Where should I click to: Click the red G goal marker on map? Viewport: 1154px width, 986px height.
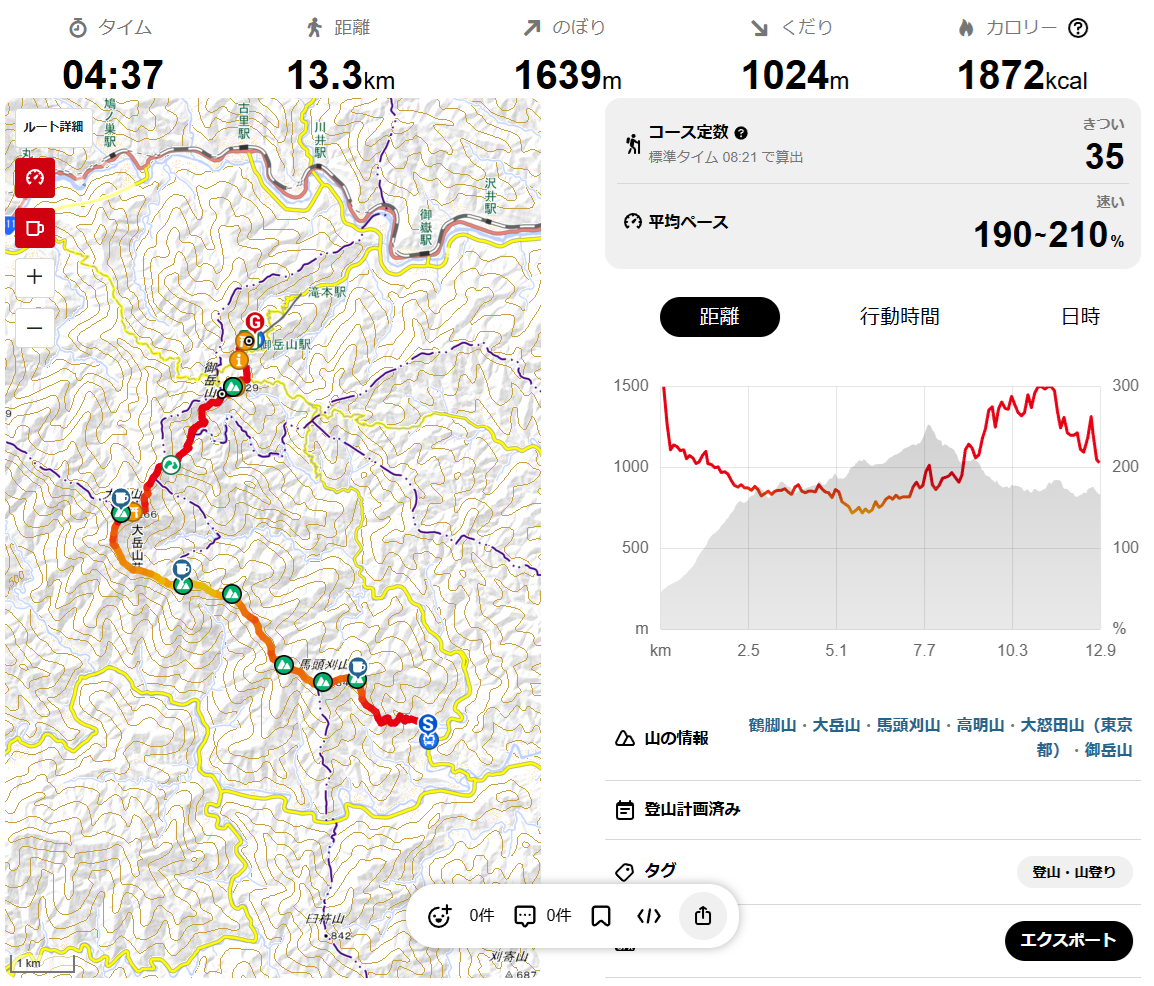point(255,322)
